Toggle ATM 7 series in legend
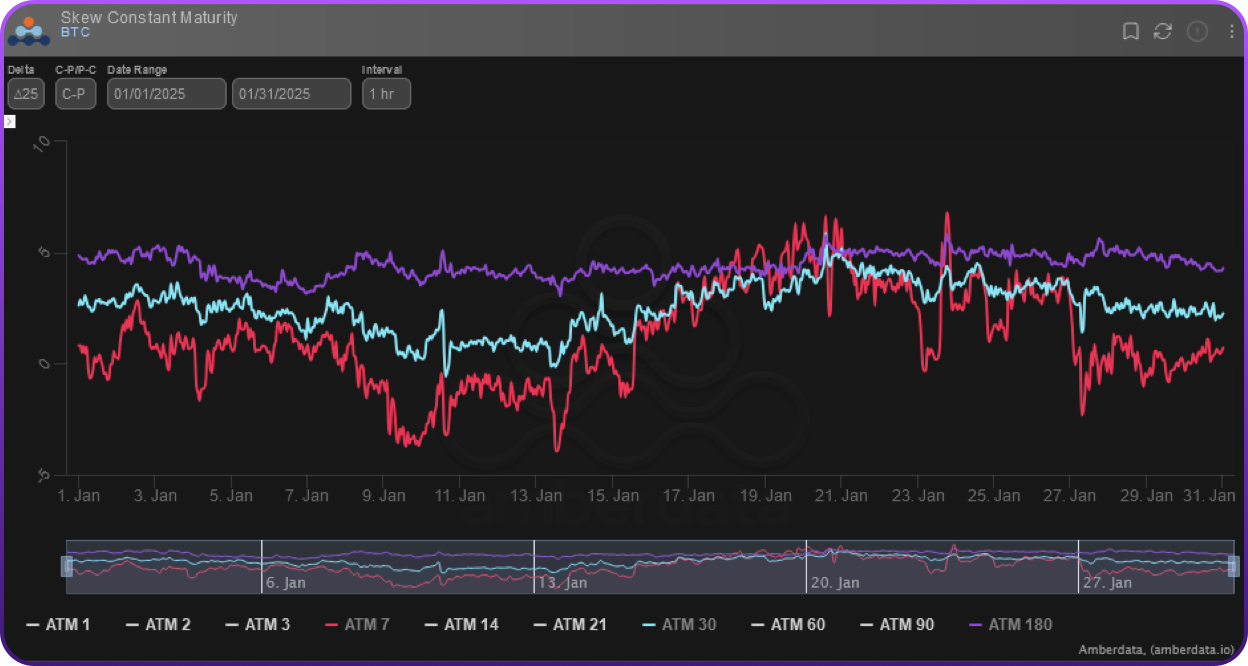The image size is (1248, 666). tap(357, 625)
